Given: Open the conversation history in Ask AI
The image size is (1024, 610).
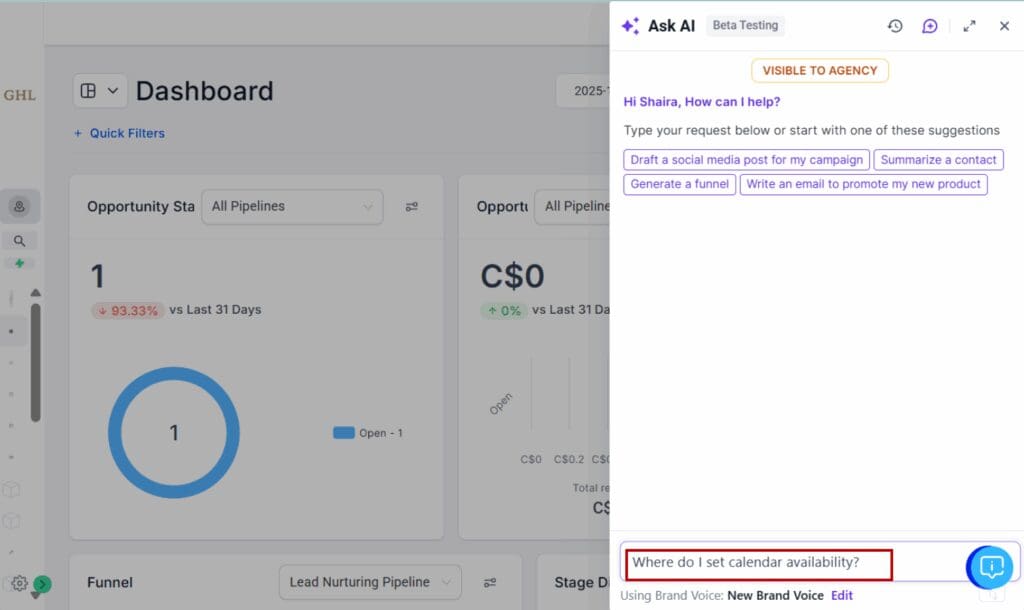Looking at the screenshot, I should click(895, 26).
